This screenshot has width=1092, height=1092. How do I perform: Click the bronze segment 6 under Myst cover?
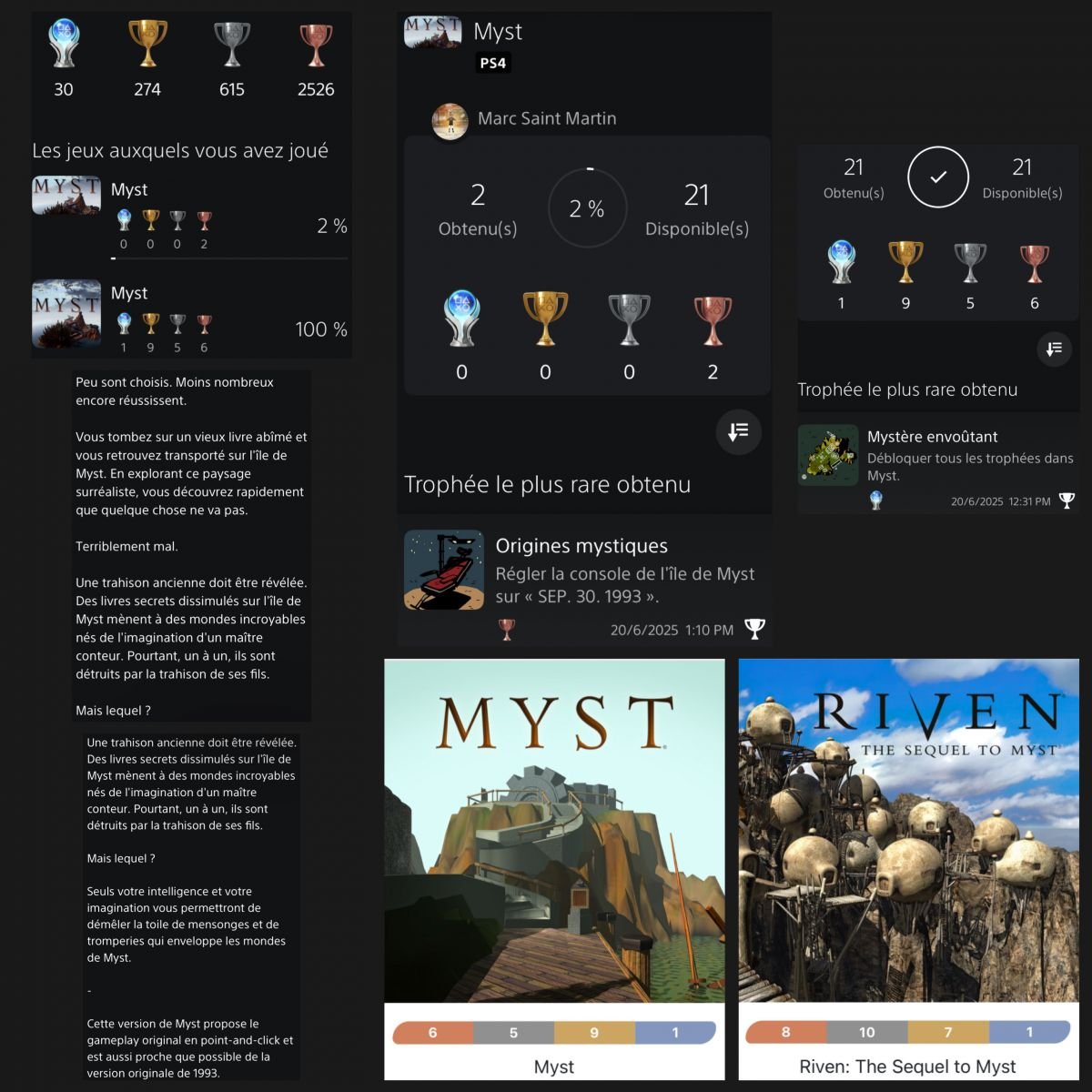coord(433,1033)
